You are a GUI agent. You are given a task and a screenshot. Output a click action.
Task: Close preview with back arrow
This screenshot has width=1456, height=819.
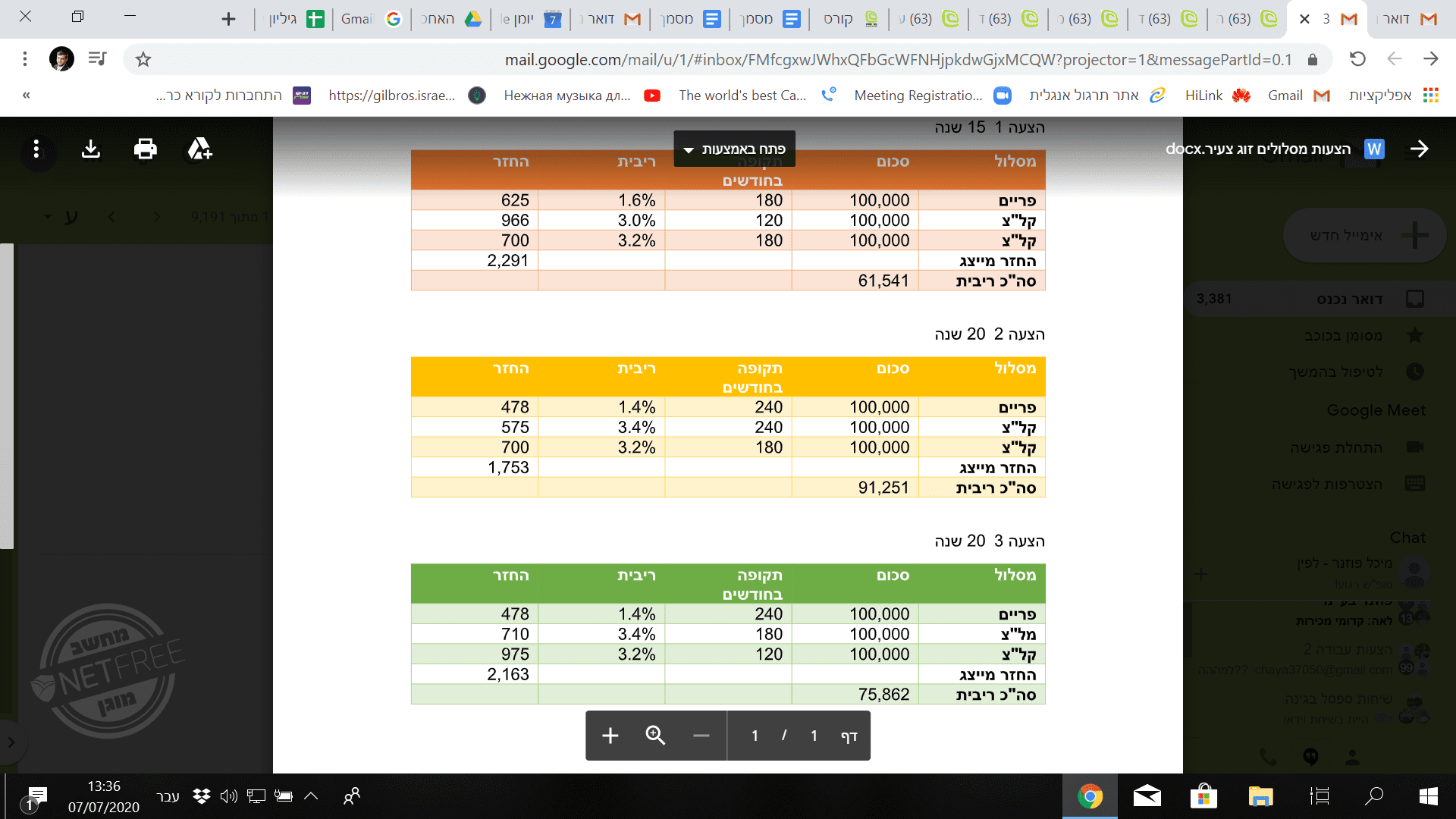tap(1419, 149)
